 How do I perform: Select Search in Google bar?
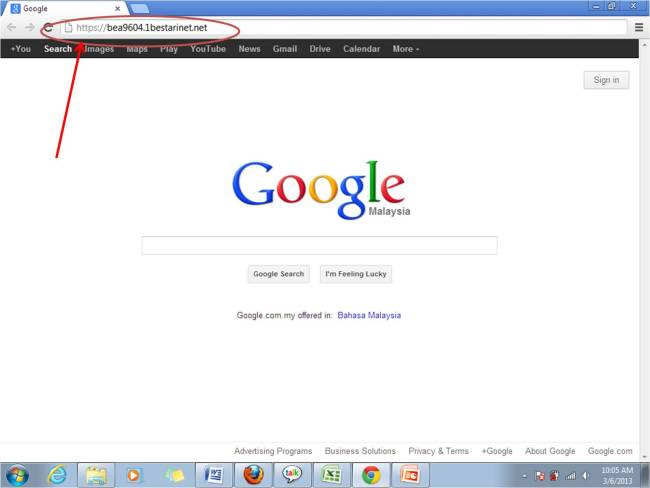tap(58, 49)
